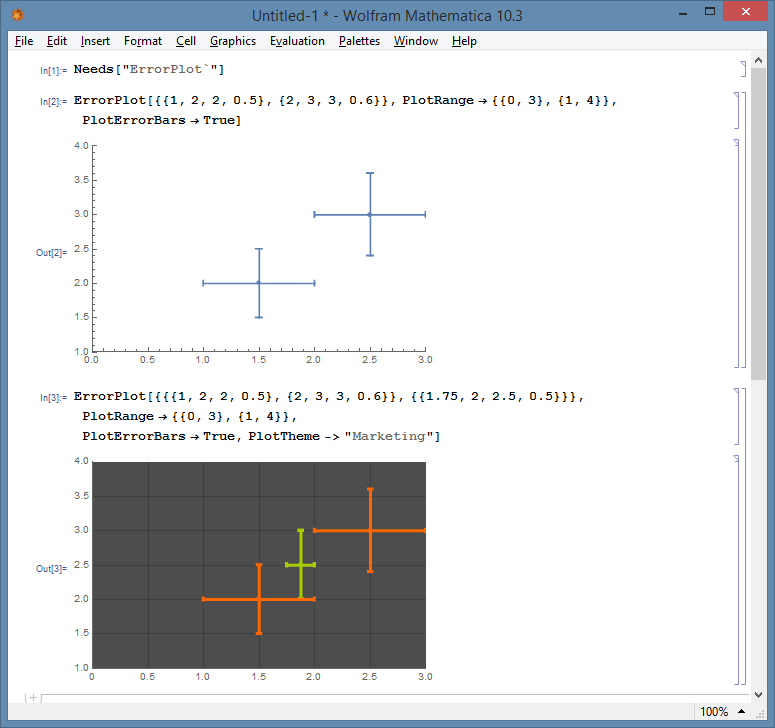
Task: Click the scroll up arrow
Action: coord(758,60)
